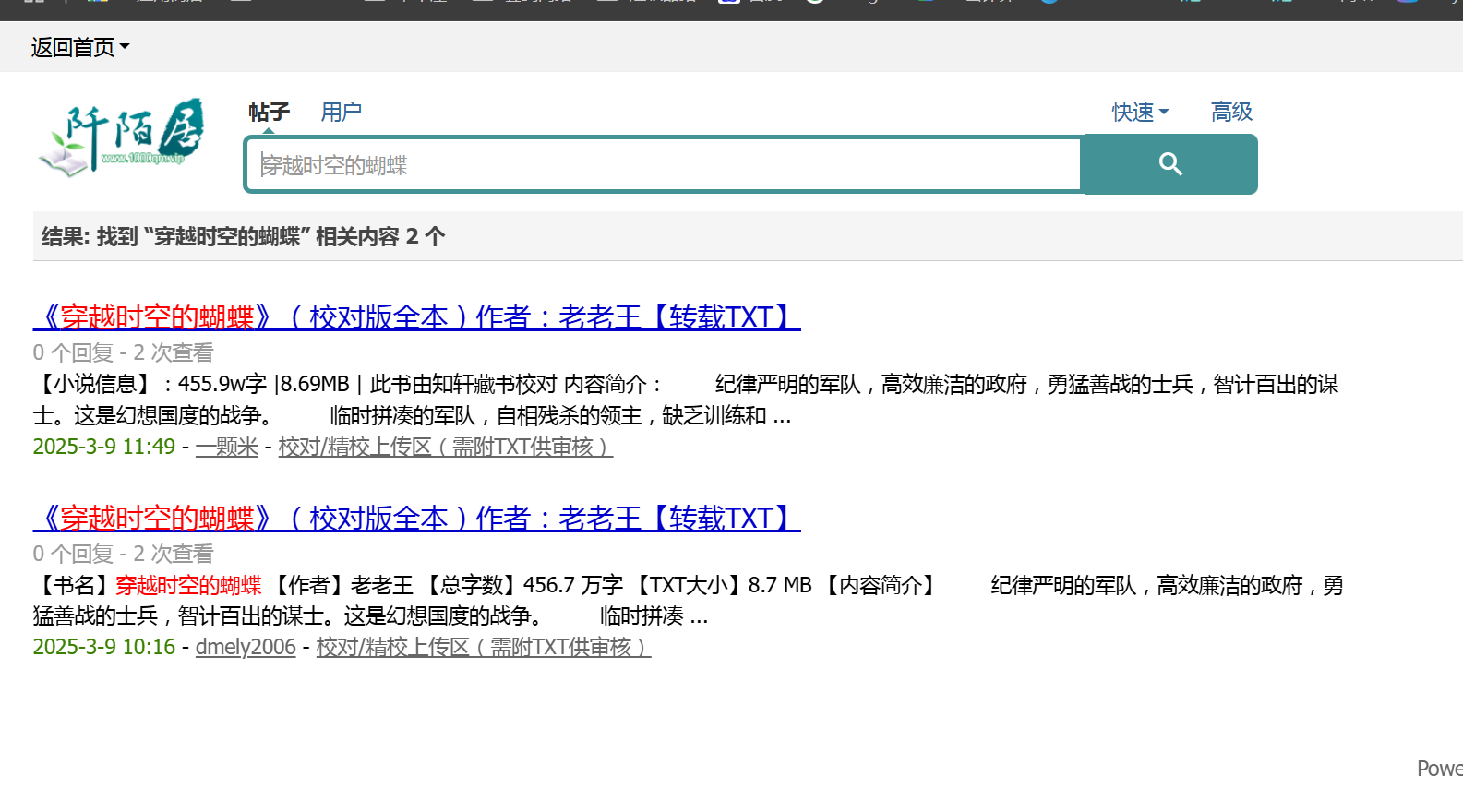This screenshot has width=1463, height=812.
Task: Open first result's 校对/精校上传区 forum link
Action: click(446, 447)
